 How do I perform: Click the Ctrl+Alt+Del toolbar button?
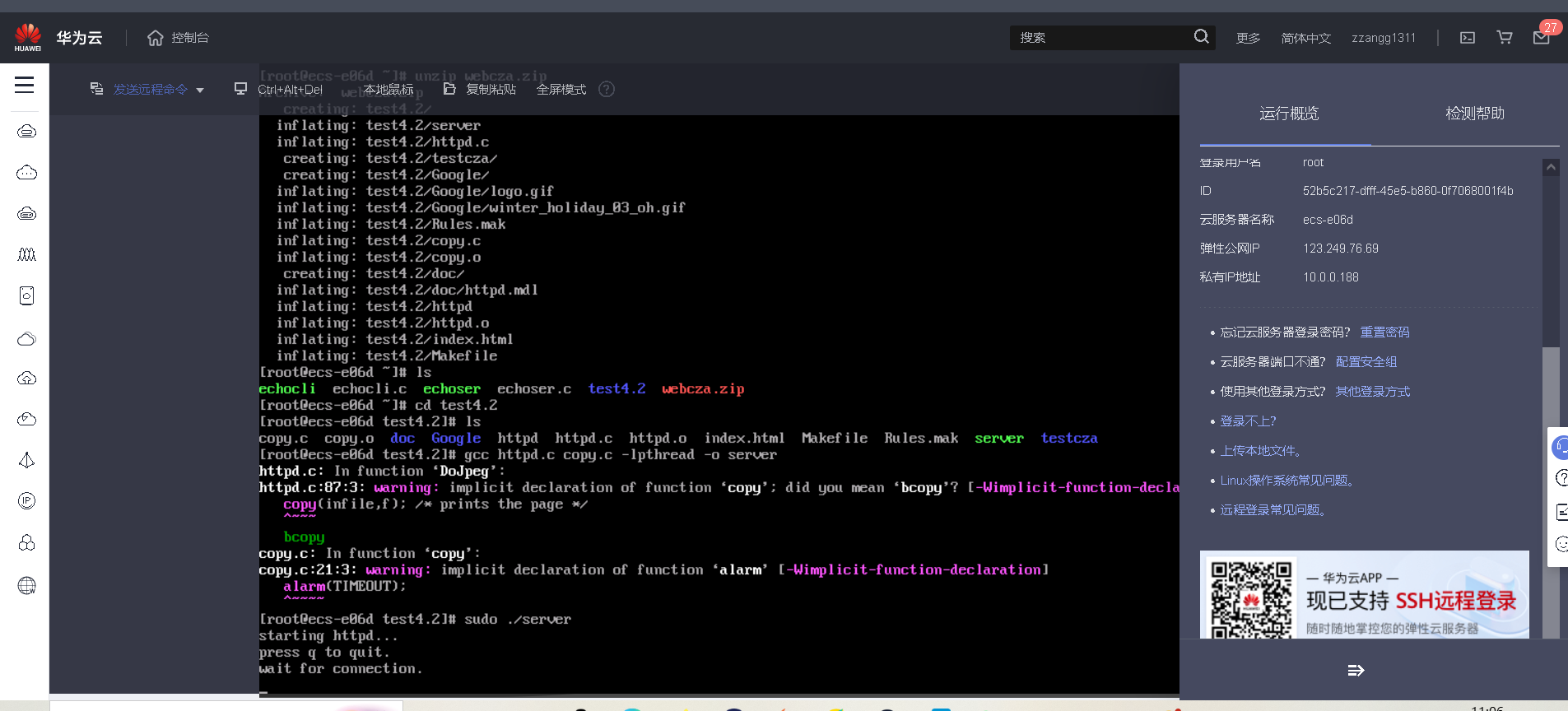pos(279,89)
